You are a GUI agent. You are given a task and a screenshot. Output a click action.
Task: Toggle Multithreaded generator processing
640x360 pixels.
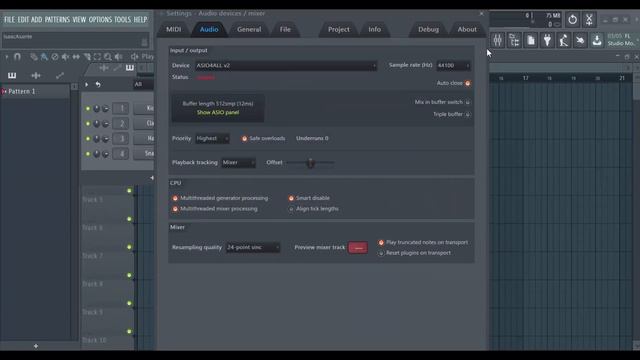[x=175, y=198]
